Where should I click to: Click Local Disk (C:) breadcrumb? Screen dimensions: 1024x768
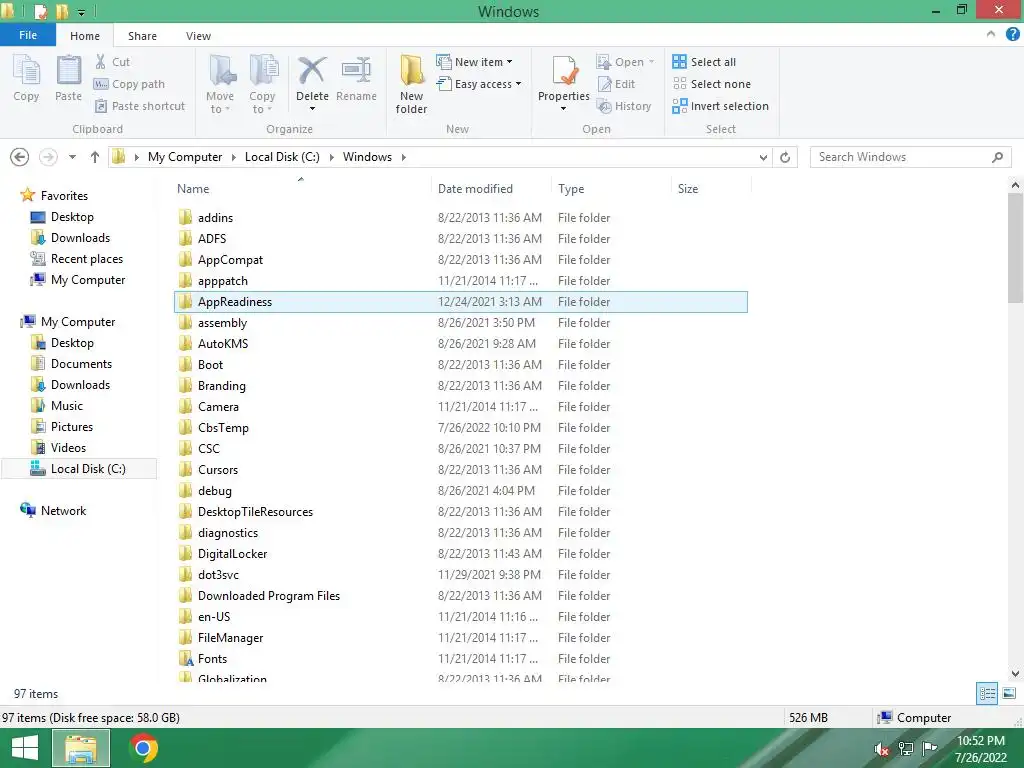pos(282,157)
